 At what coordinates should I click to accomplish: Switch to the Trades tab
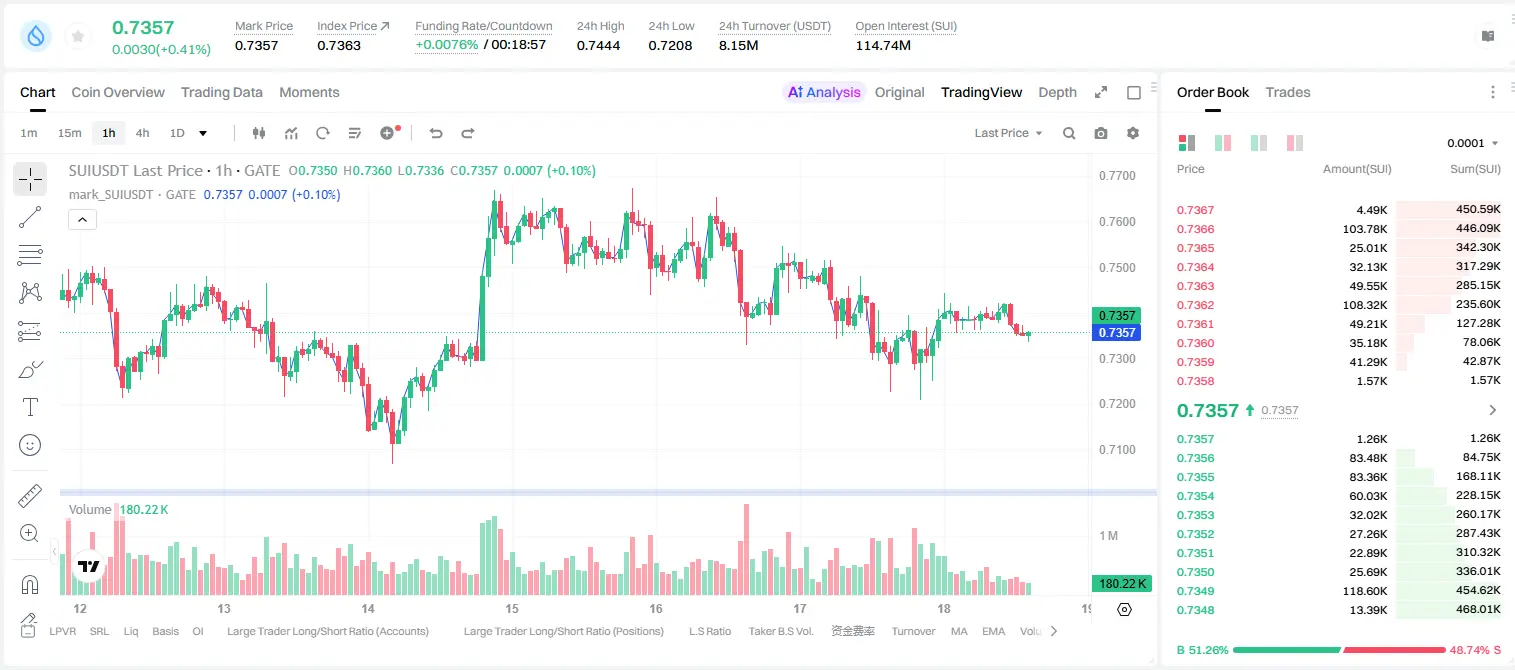(x=1288, y=92)
